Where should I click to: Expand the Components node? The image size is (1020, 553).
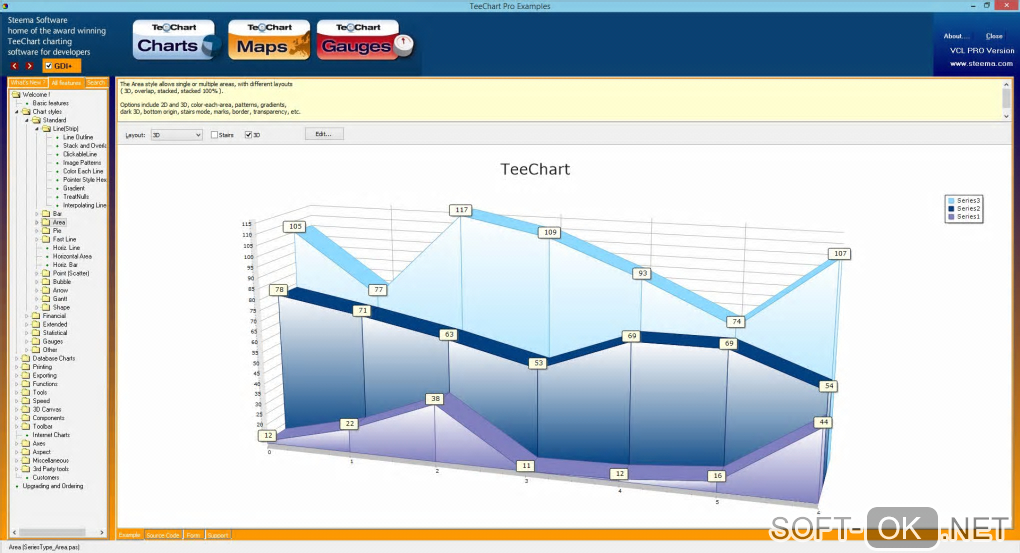click(17, 418)
